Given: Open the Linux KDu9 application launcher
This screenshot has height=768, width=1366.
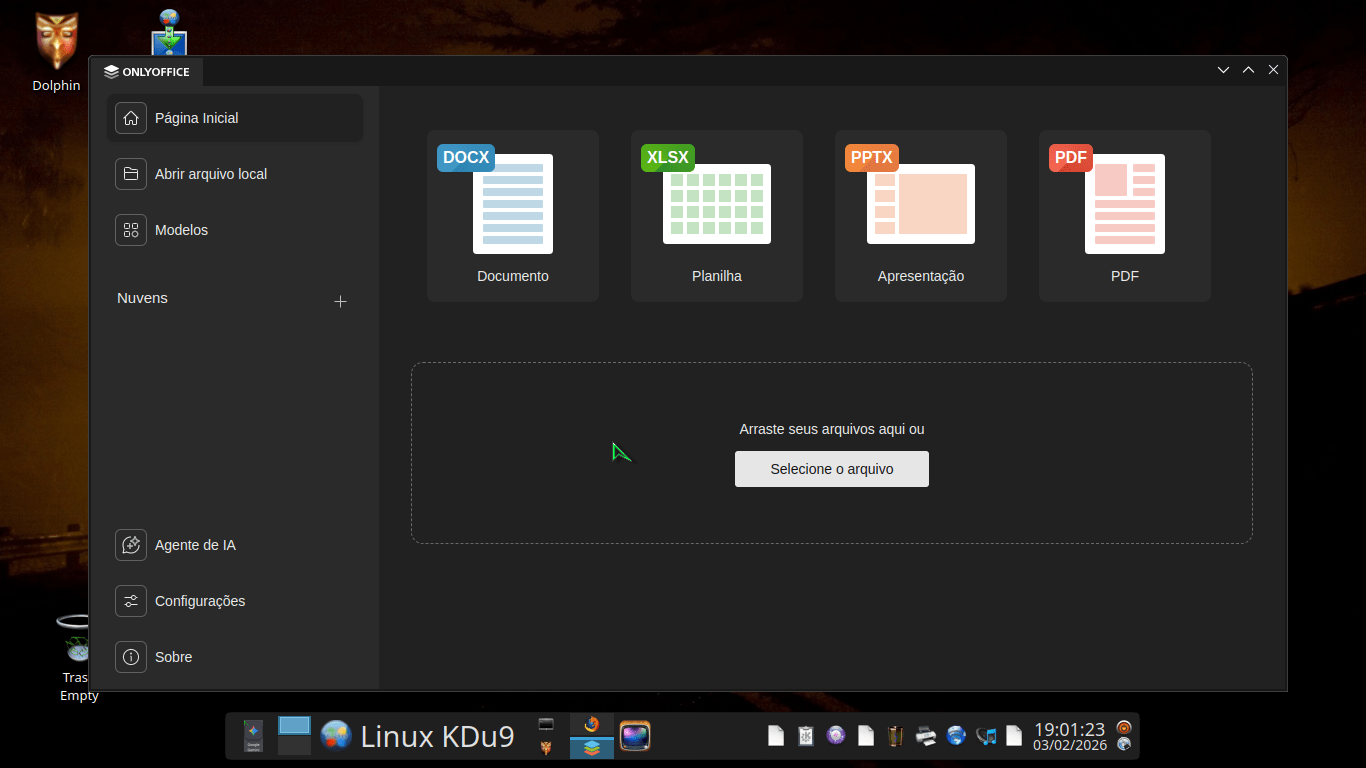Looking at the screenshot, I should click(x=417, y=736).
